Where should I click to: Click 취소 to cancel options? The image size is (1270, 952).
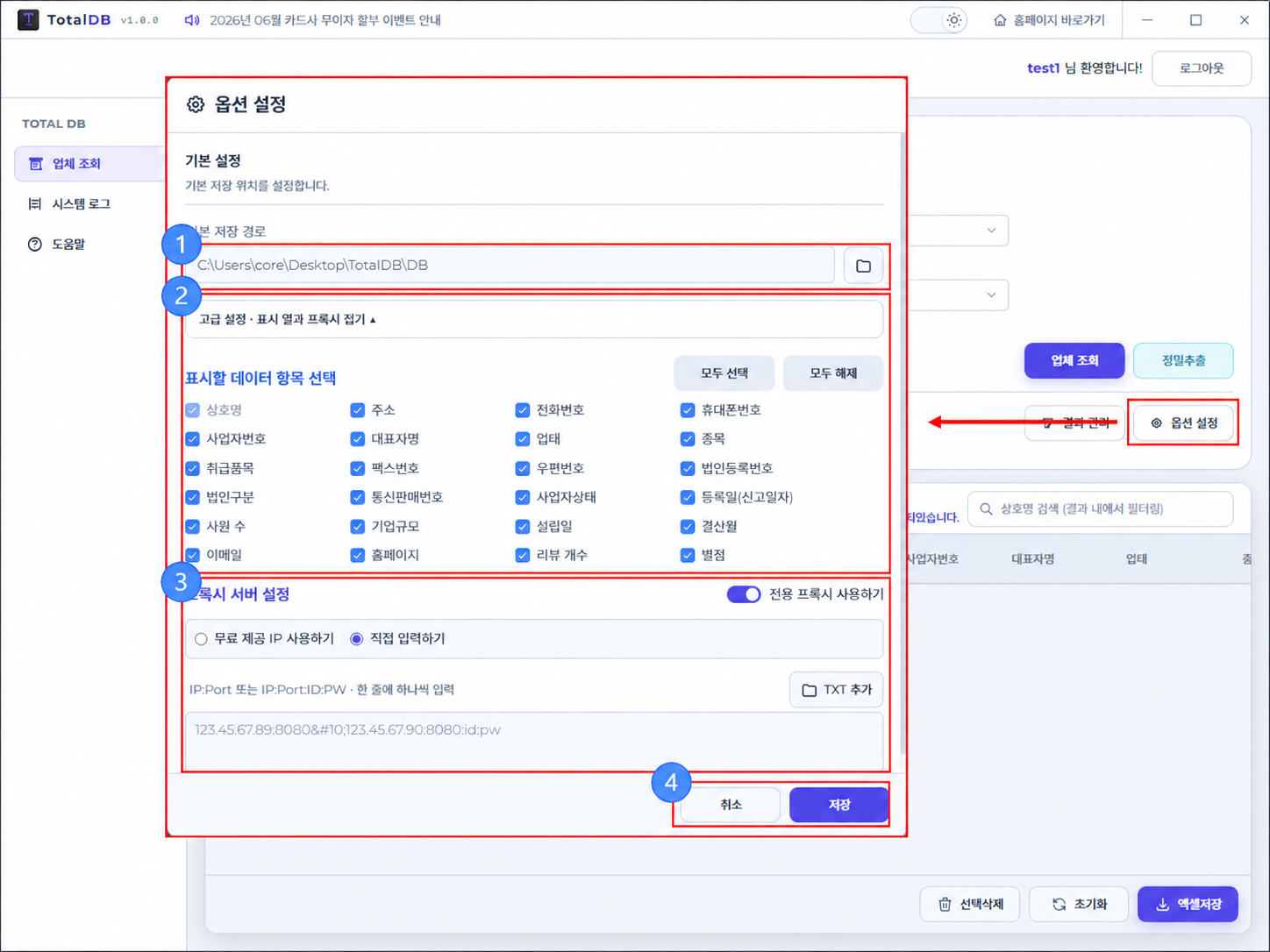tap(731, 805)
